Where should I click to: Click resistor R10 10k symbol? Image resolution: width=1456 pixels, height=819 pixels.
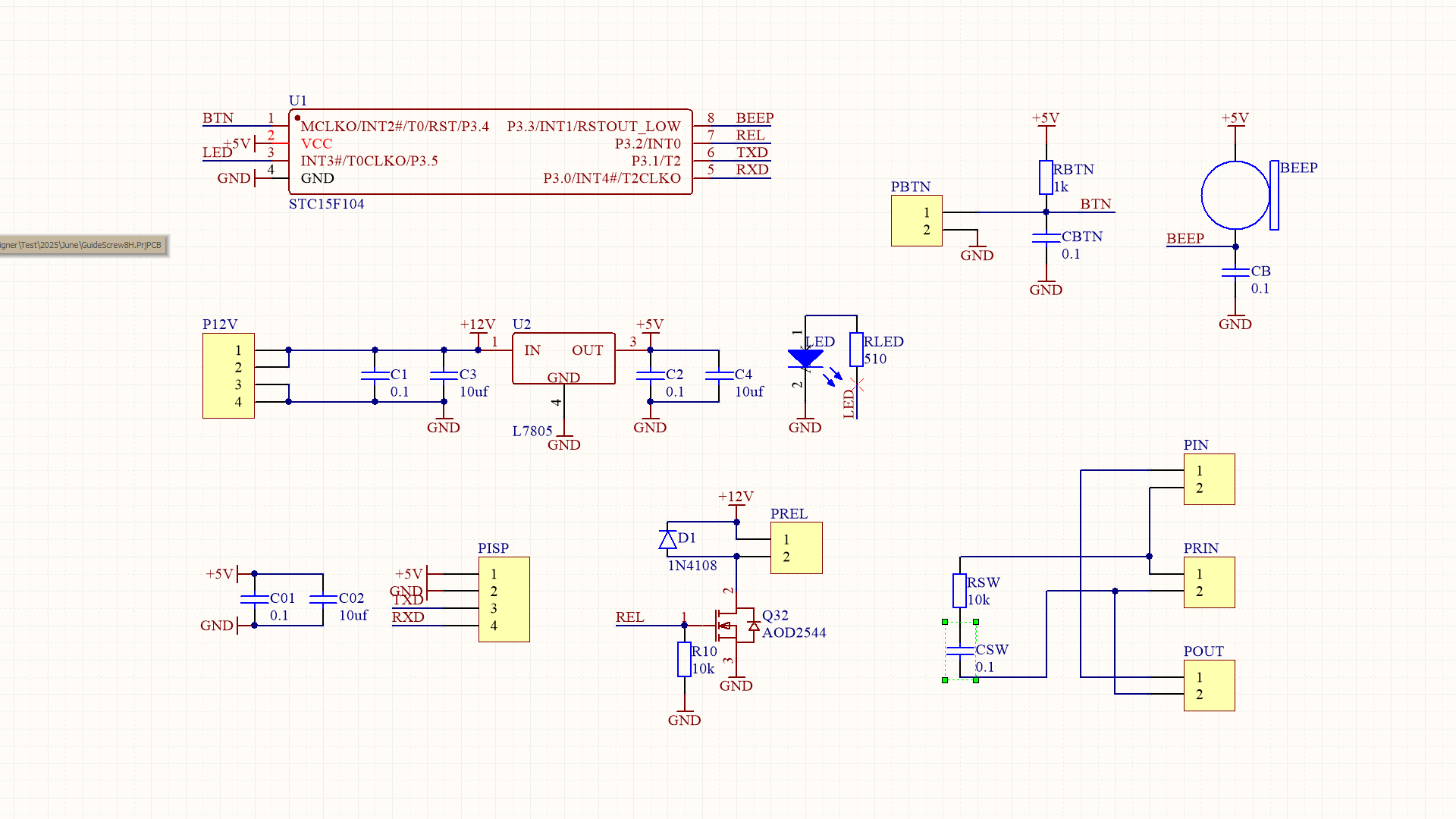pyautogui.click(x=682, y=660)
